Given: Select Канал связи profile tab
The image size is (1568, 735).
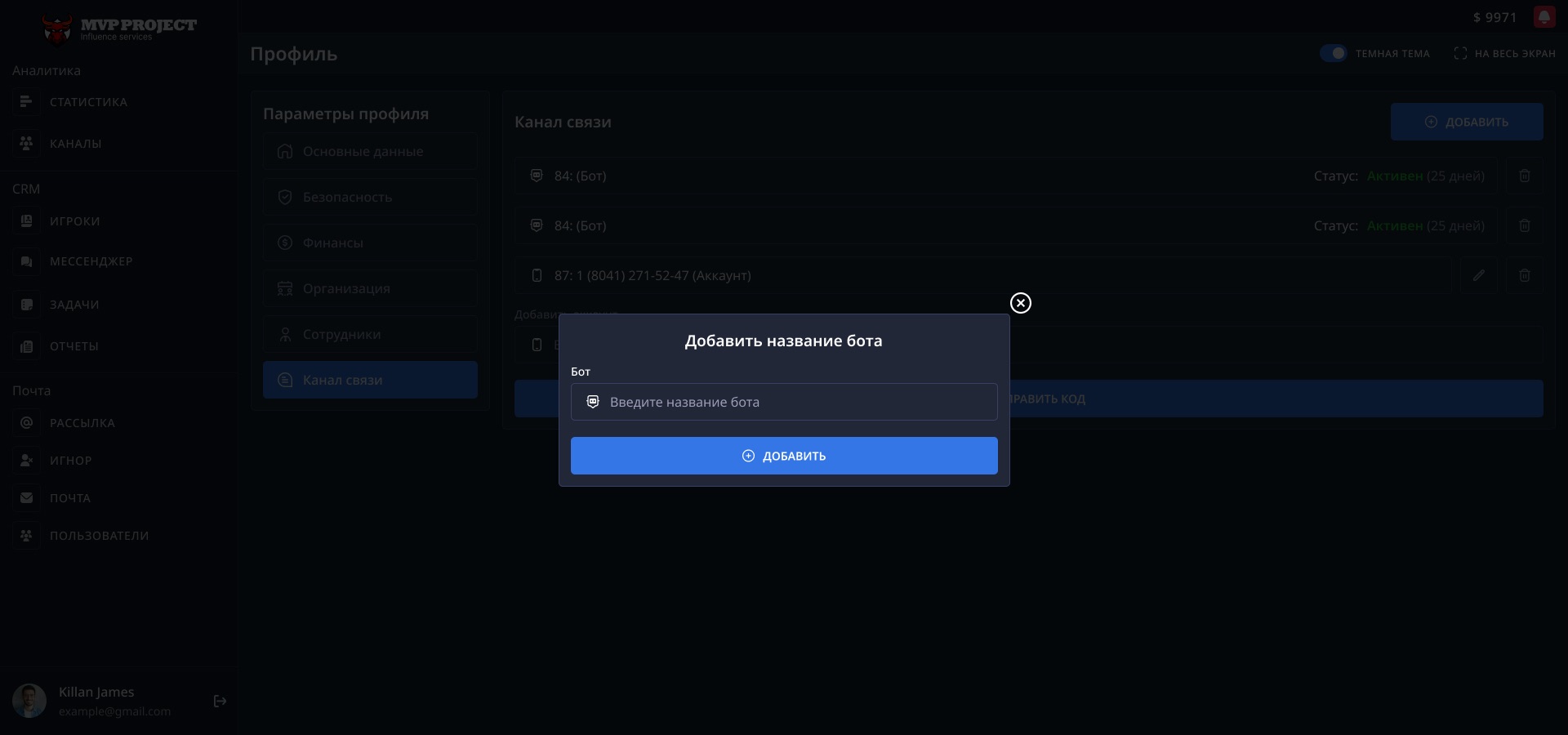Looking at the screenshot, I should [370, 380].
